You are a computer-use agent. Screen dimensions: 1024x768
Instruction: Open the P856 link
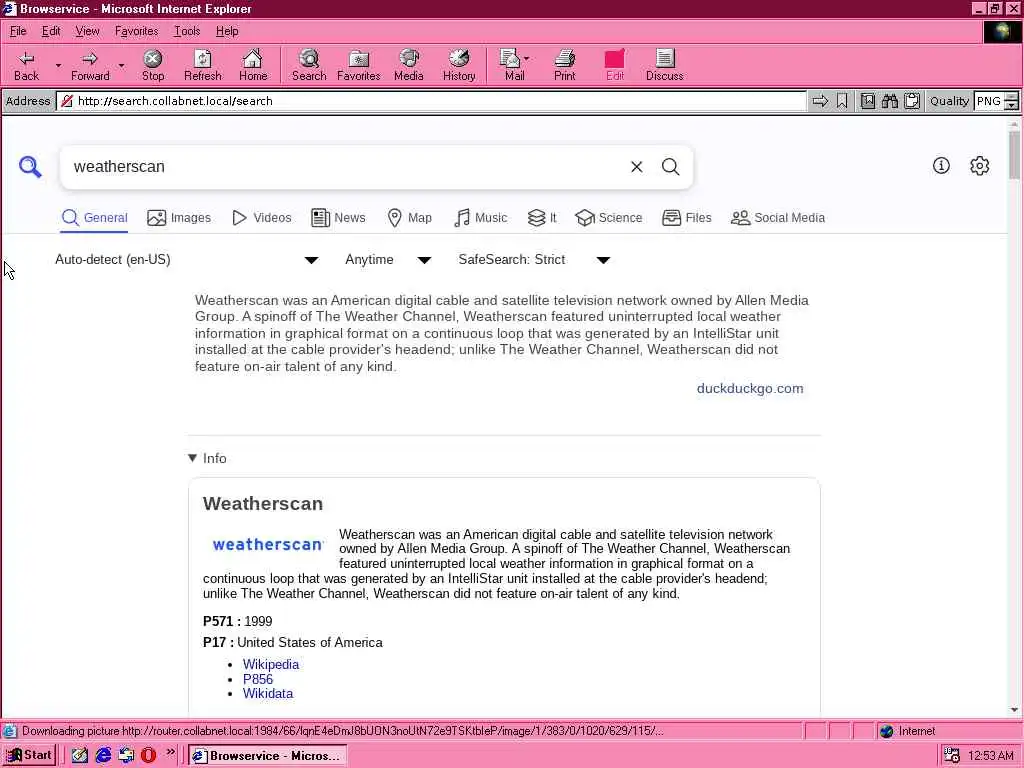[258, 679]
